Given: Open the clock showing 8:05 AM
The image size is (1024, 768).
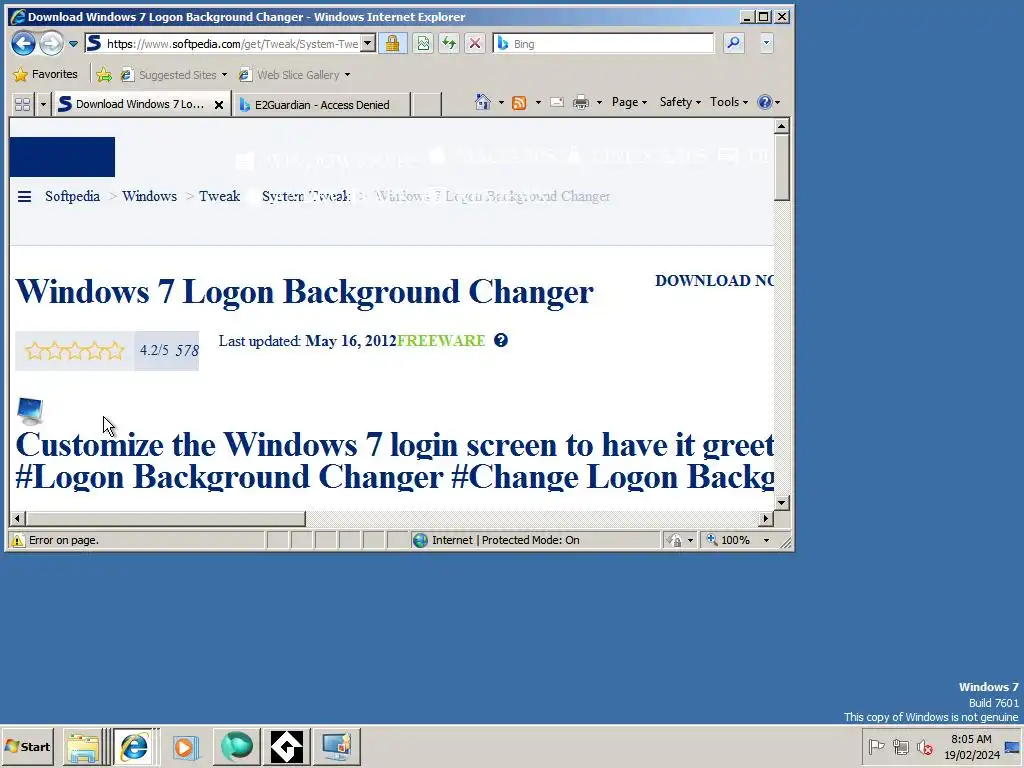Looking at the screenshot, I should pos(971,746).
